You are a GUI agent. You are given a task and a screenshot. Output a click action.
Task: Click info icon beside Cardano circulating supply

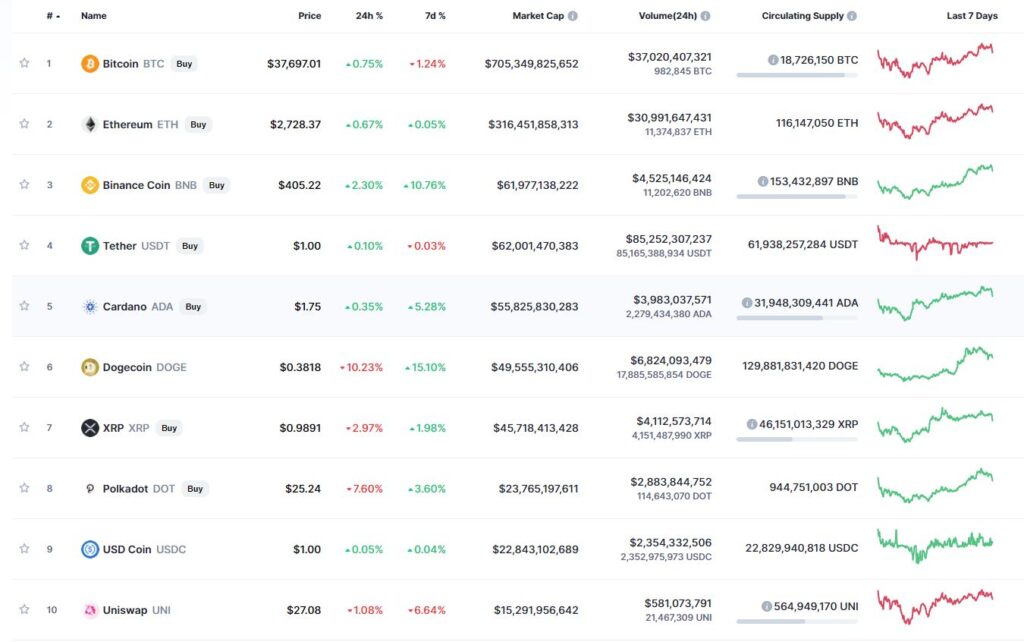[746, 303]
